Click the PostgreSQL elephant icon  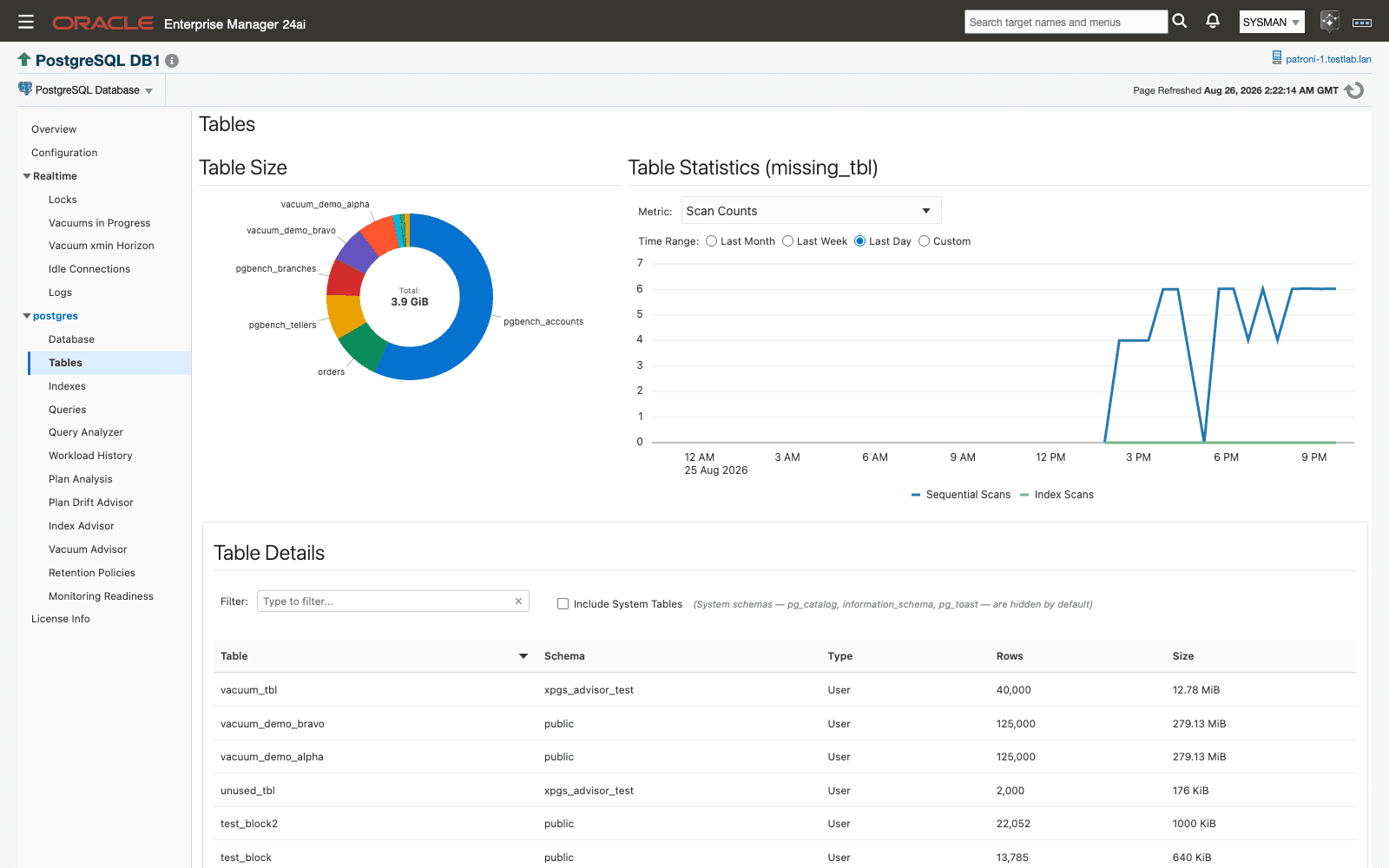[25, 89]
